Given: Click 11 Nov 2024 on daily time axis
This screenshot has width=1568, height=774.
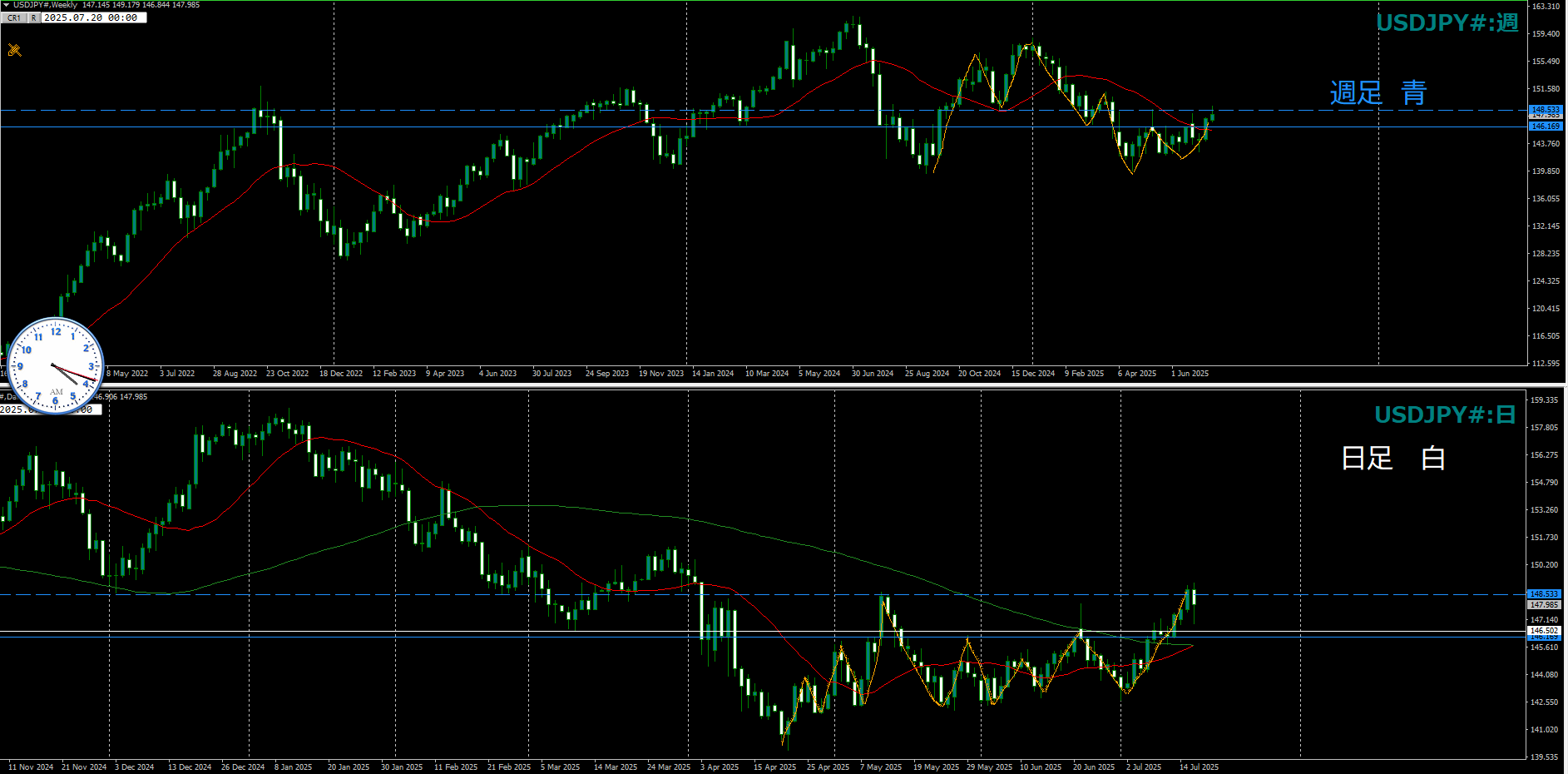Looking at the screenshot, I should tap(31, 767).
